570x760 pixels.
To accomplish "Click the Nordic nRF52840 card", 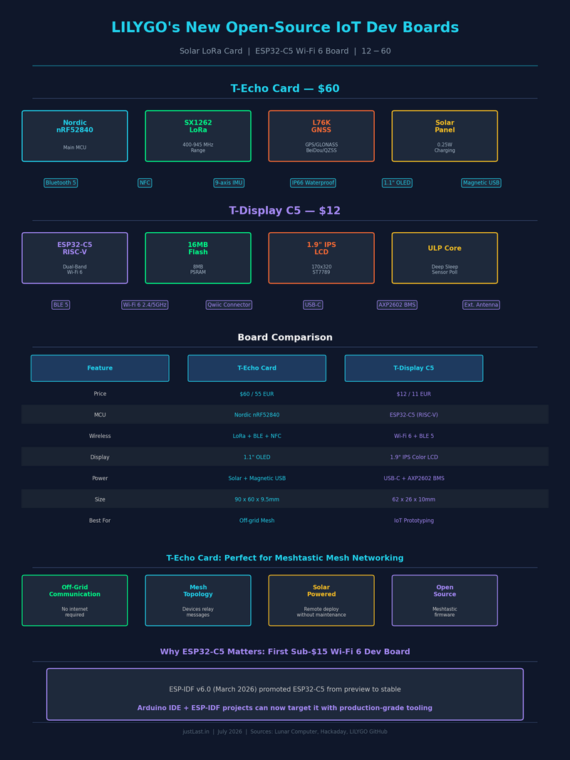I will click(x=75, y=136).
